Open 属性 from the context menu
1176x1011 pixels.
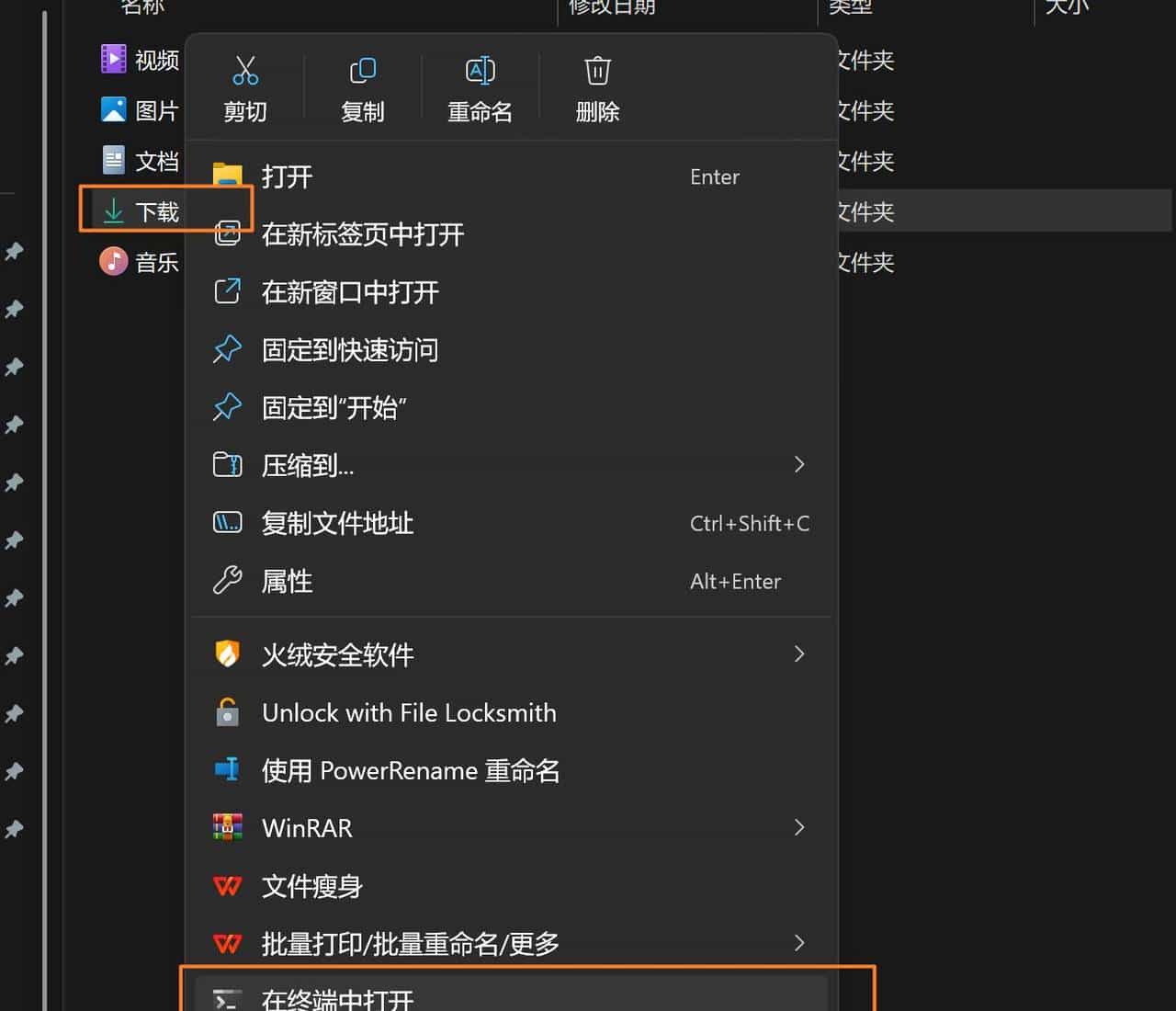click(287, 581)
